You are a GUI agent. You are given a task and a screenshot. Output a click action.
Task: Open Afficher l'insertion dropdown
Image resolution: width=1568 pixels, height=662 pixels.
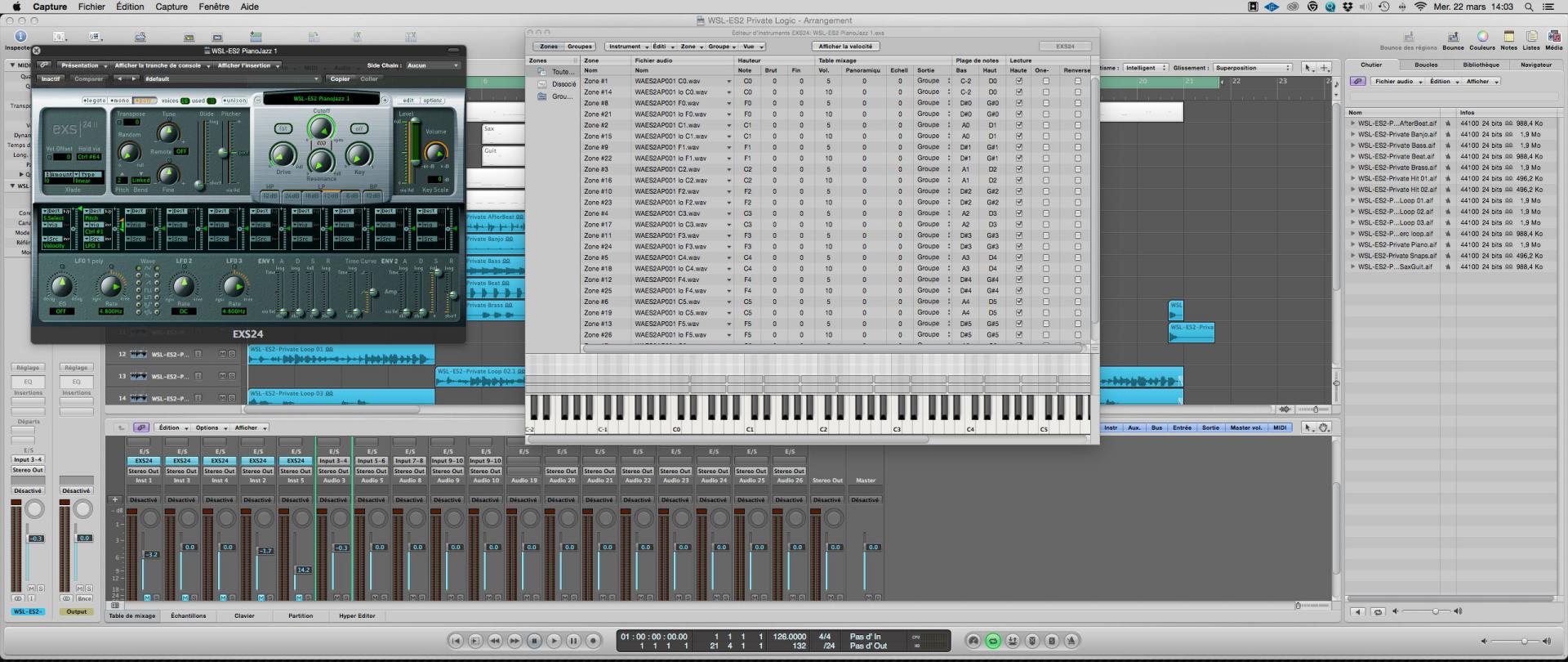pyautogui.click(x=247, y=65)
